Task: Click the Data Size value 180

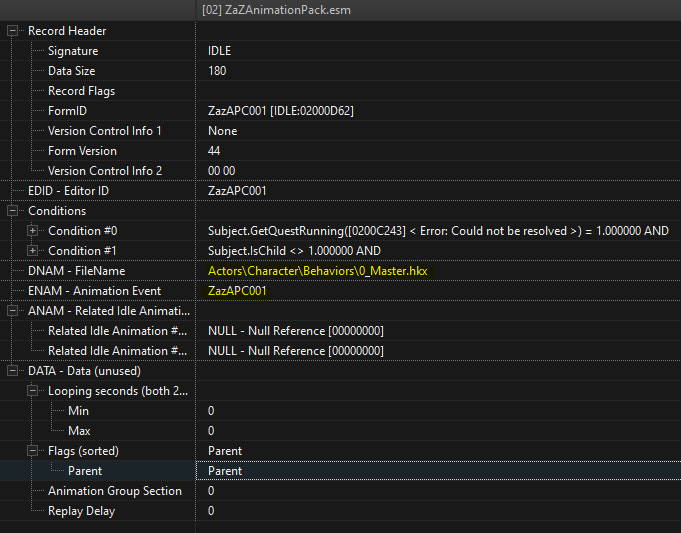Action: [217, 71]
